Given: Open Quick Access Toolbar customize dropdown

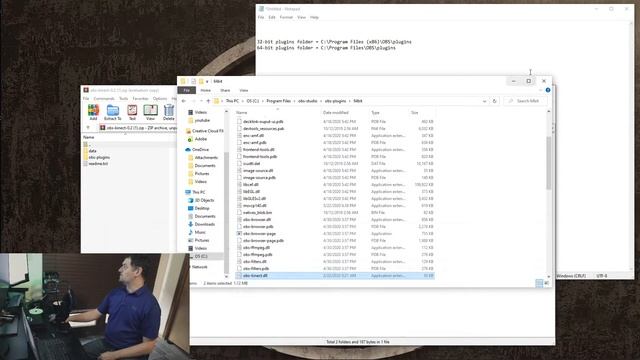Looking at the screenshot, I should click(x=207, y=81).
